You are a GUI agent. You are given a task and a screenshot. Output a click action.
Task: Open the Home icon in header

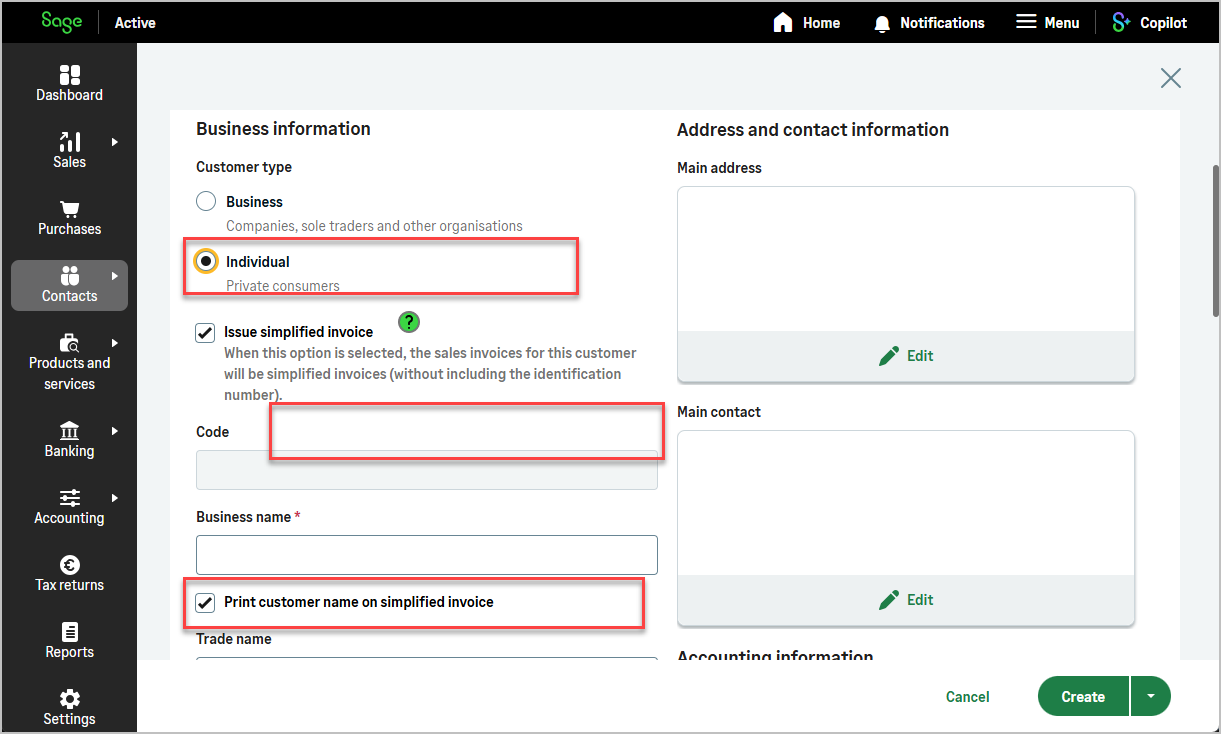click(x=783, y=22)
